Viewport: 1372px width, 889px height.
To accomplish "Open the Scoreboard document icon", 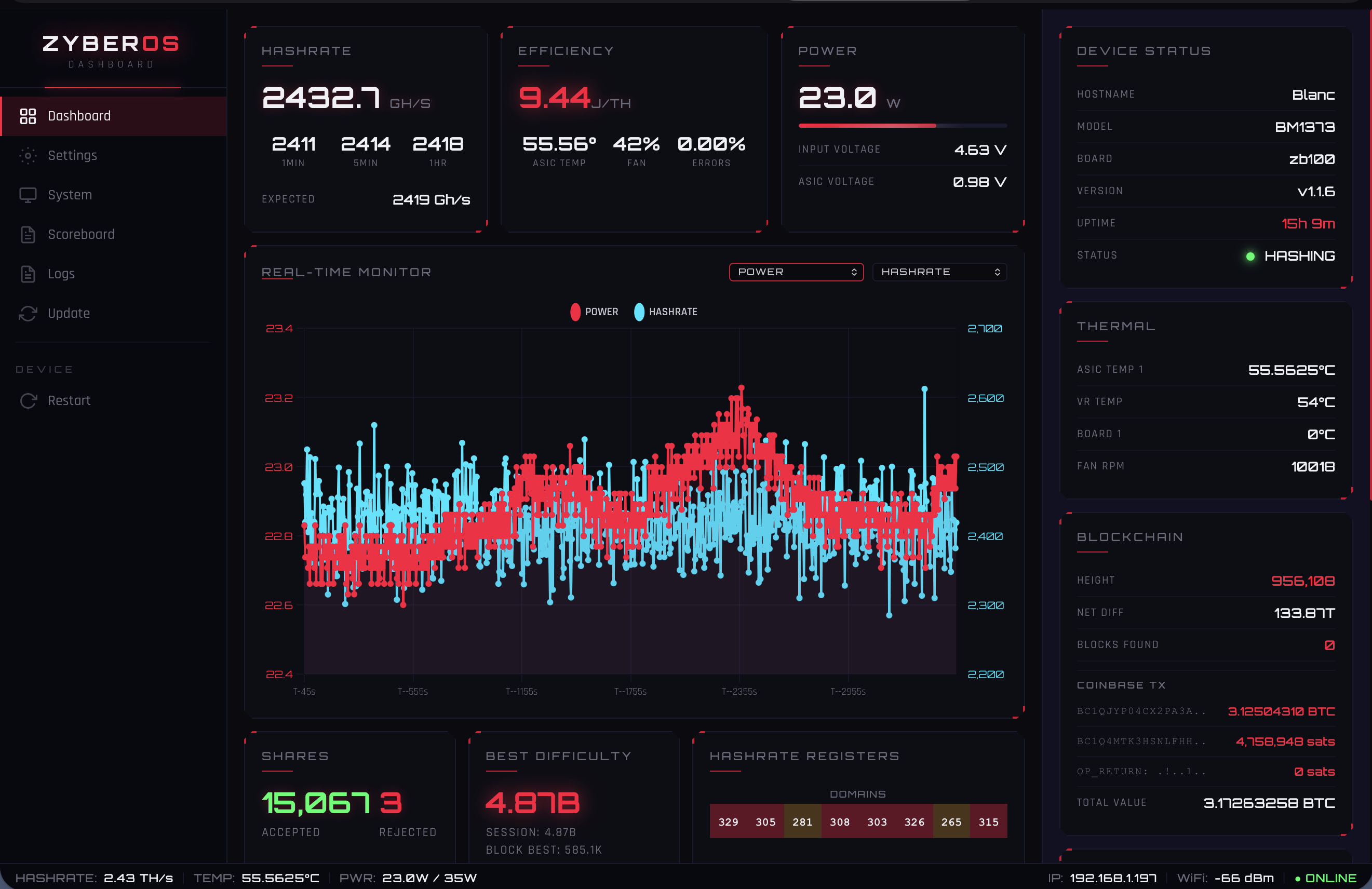I will coord(28,235).
